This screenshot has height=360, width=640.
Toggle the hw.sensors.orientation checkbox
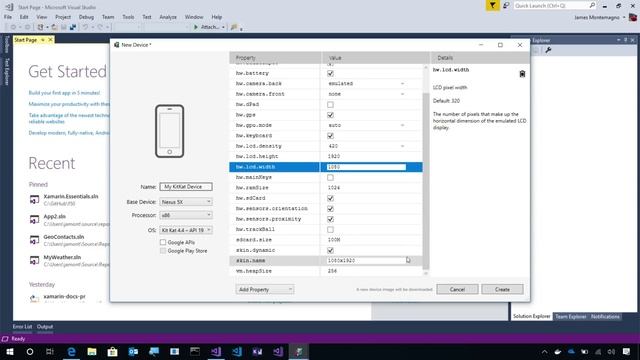pyautogui.click(x=330, y=209)
